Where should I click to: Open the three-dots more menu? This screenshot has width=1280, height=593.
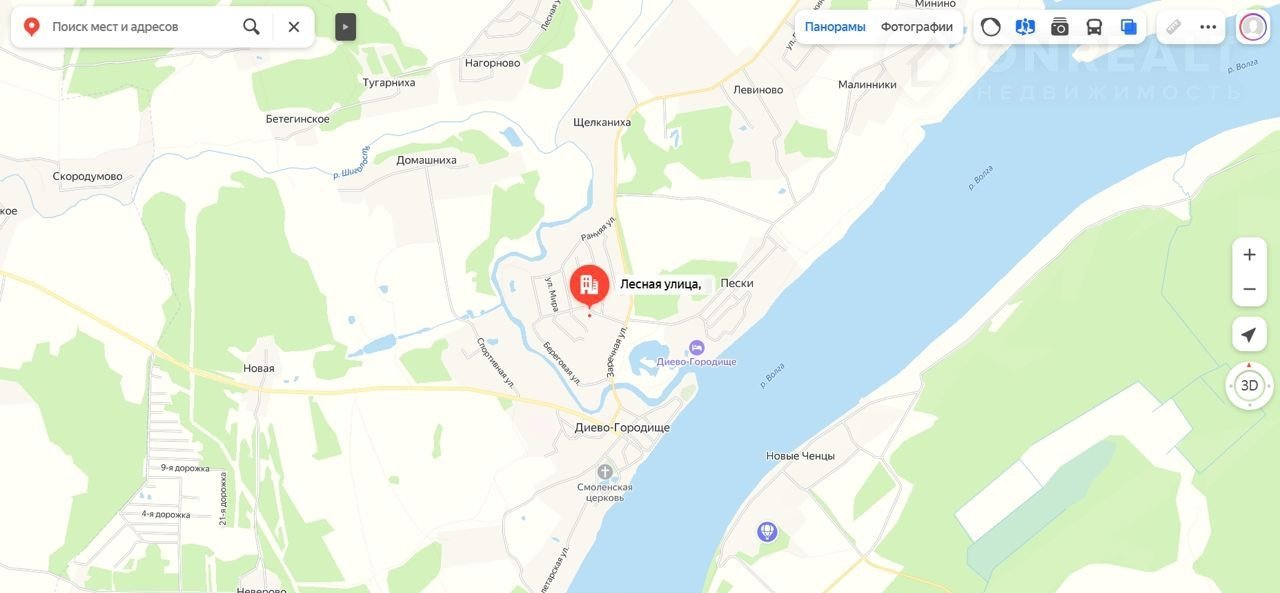[1208, 27]
